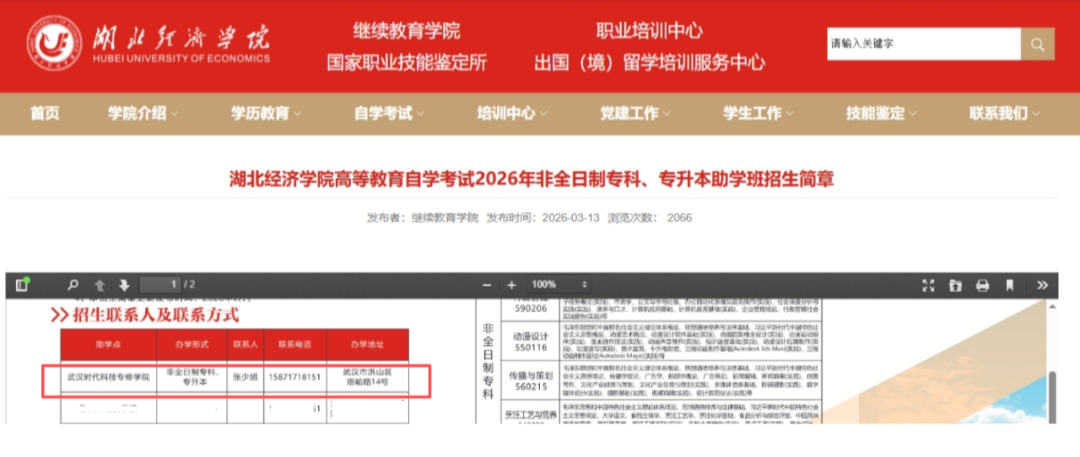Click the 办学地址 column header
This screenshot has width=1080, height=457.
[367, 344]
